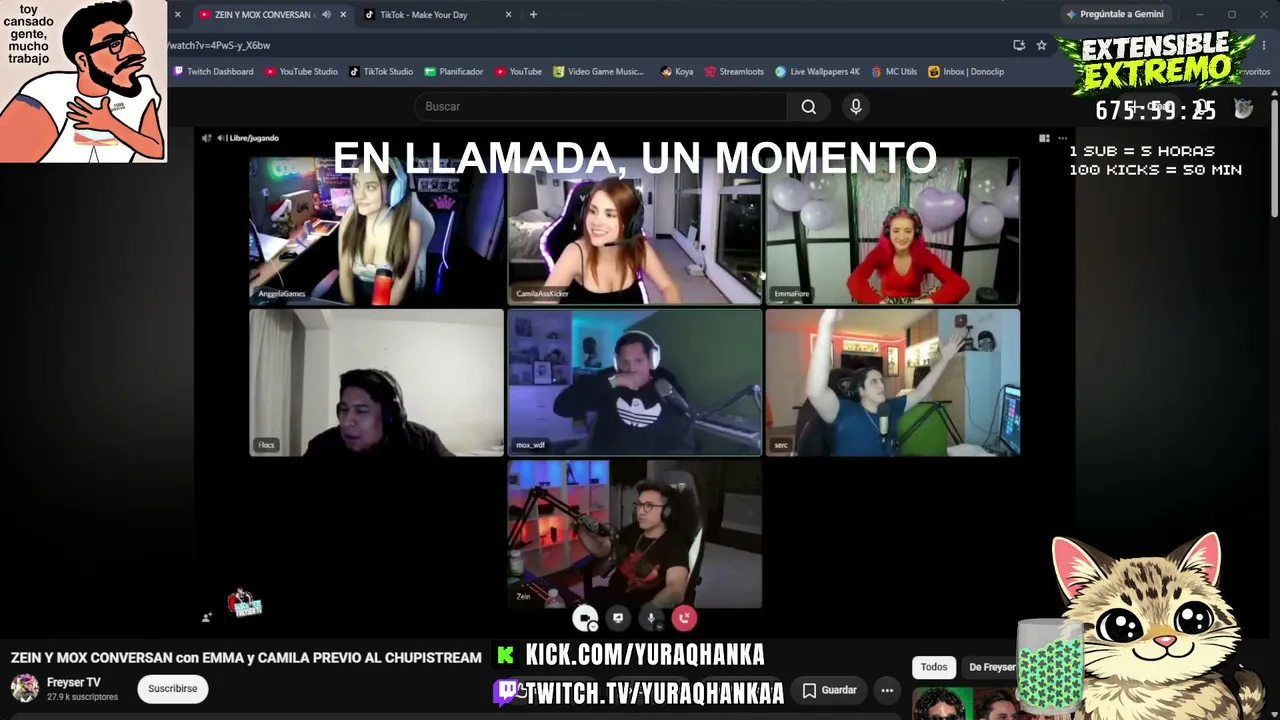
Task: Select the CamilaAssKicker video tile
Action: pyautogui.click(x=634, y=230)
